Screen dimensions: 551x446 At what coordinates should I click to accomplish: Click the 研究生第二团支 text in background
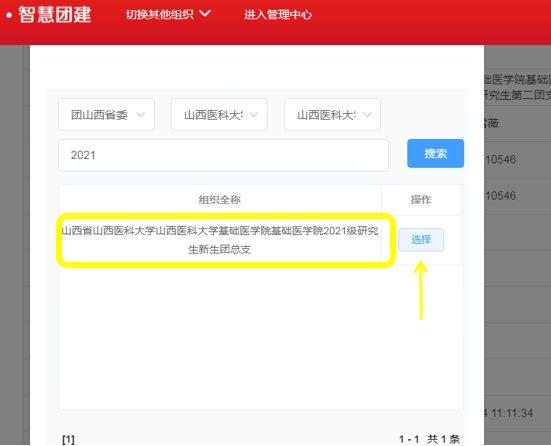click(517, 95)
